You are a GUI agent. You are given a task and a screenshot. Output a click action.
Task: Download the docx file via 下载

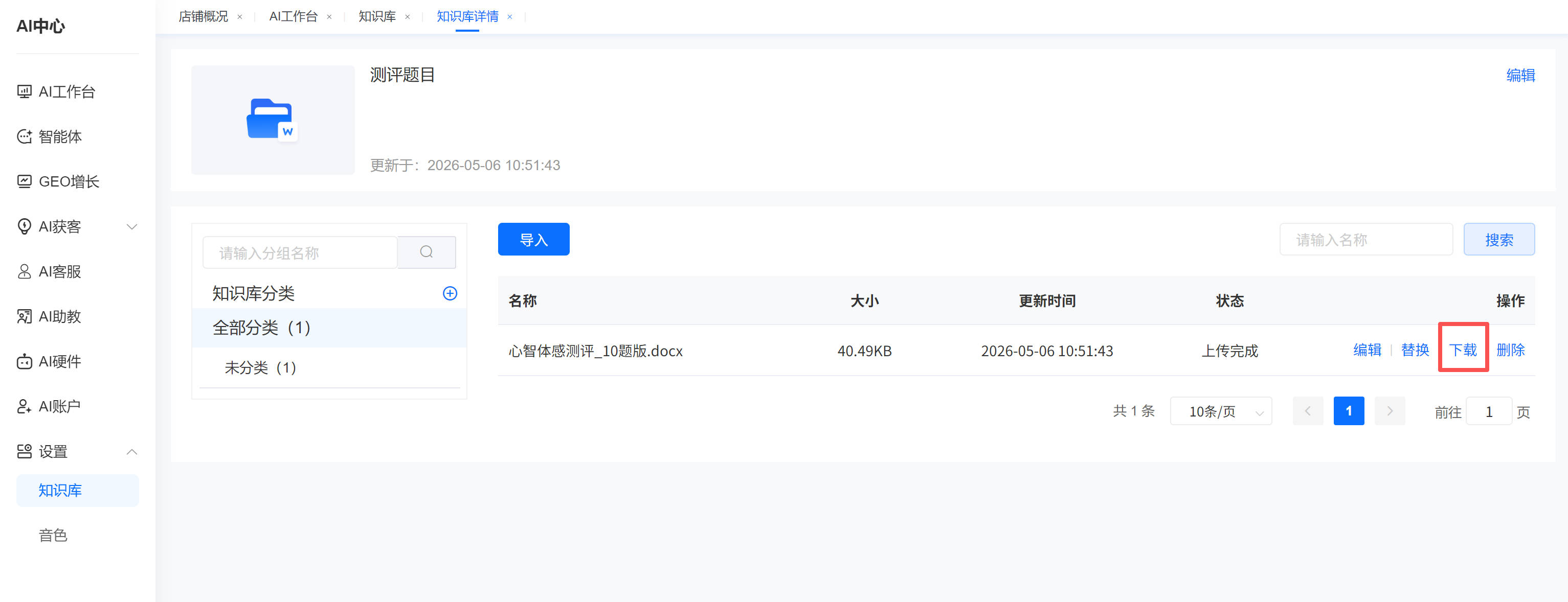tap(1463, 350)
